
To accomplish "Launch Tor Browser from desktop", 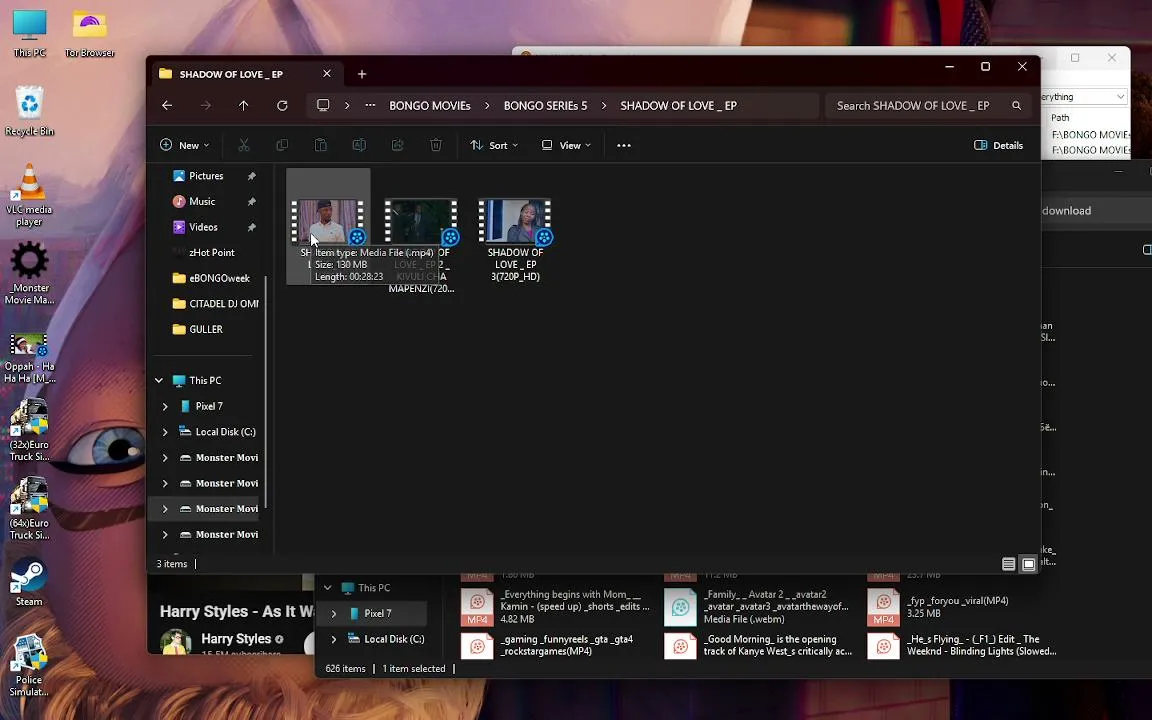I will click(90, 33).
